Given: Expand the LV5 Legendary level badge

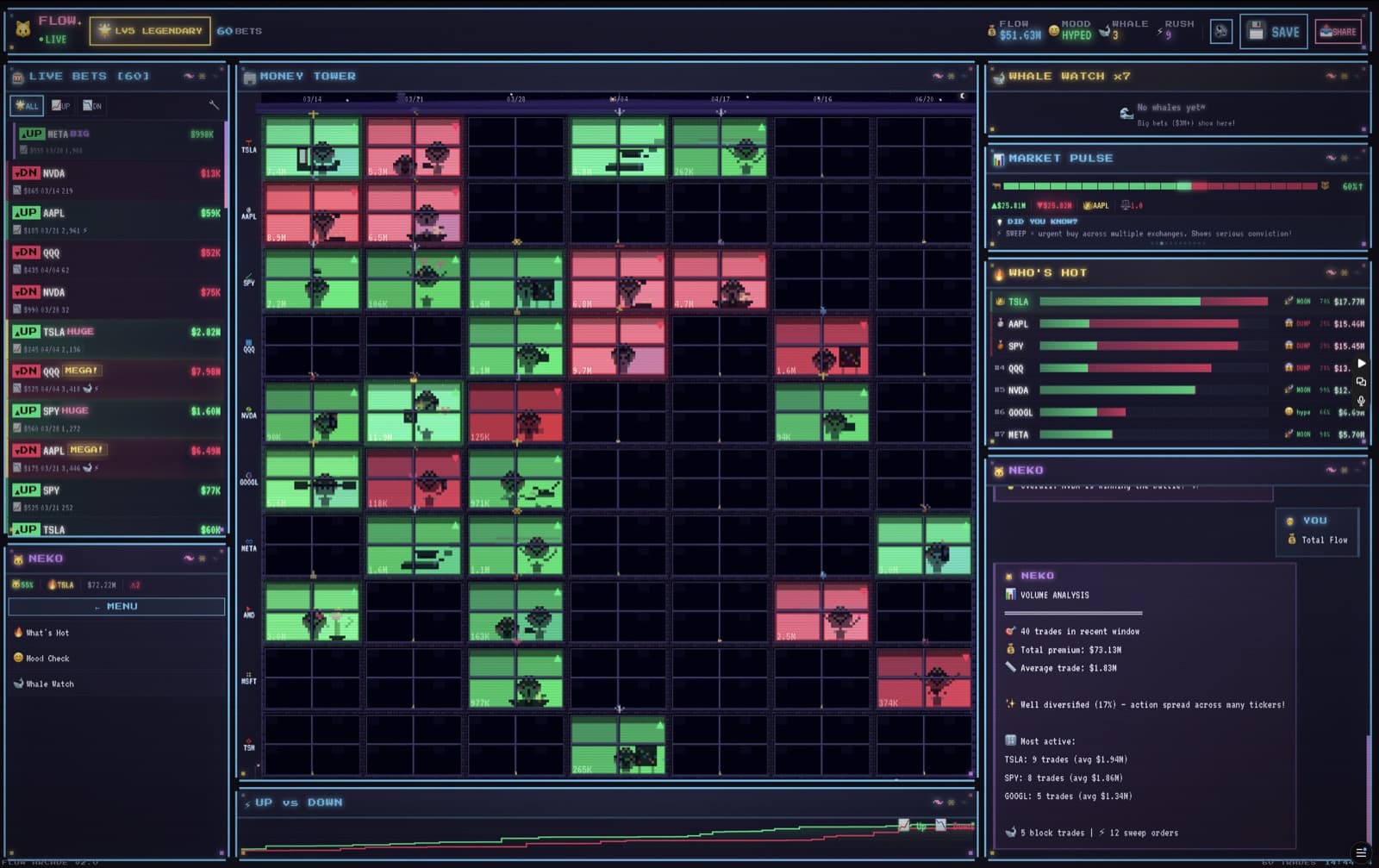Looking at the screenshot, I should [x=150, y=31].
